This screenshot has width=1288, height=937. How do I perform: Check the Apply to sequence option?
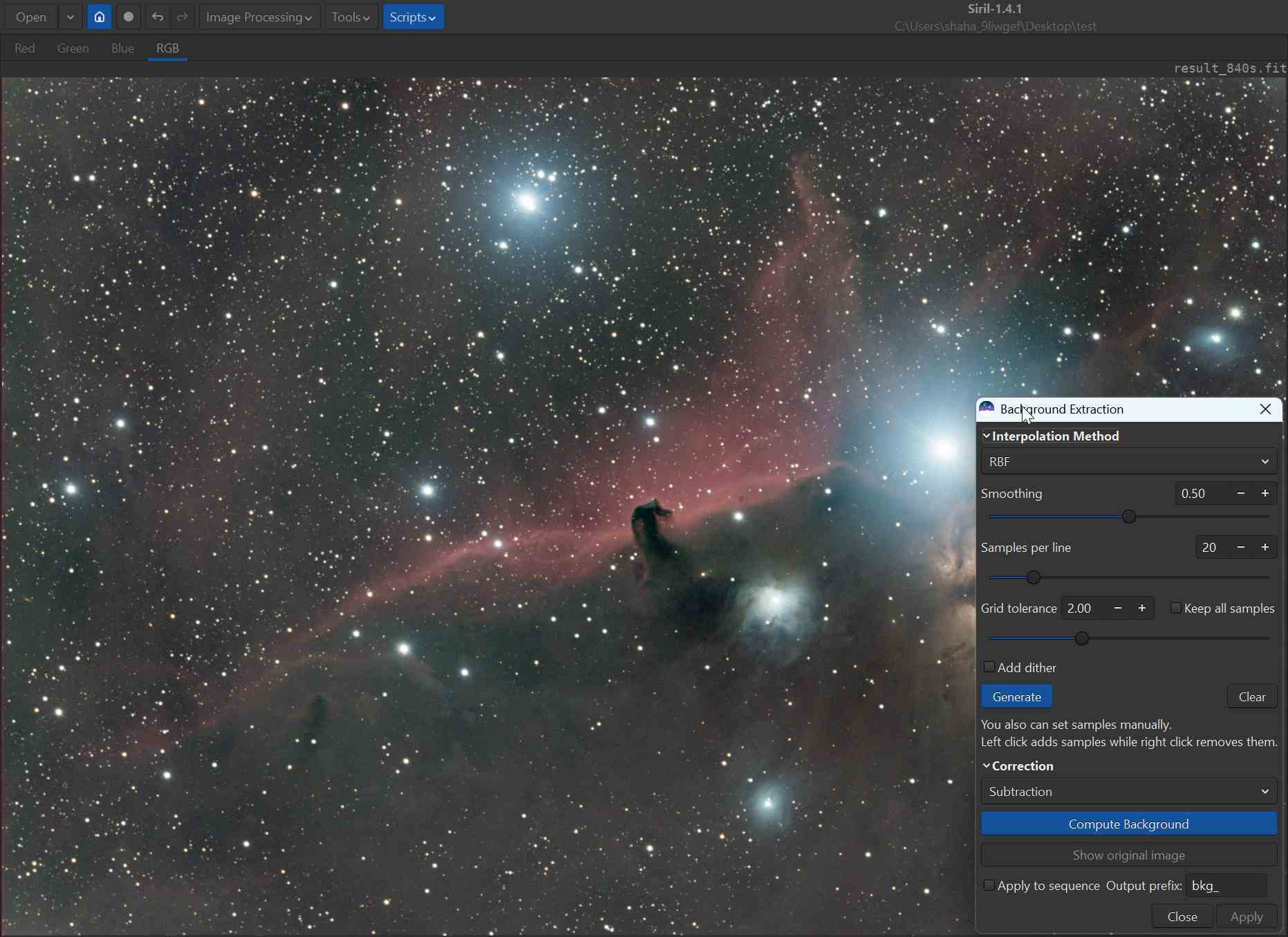coord(989,886)
